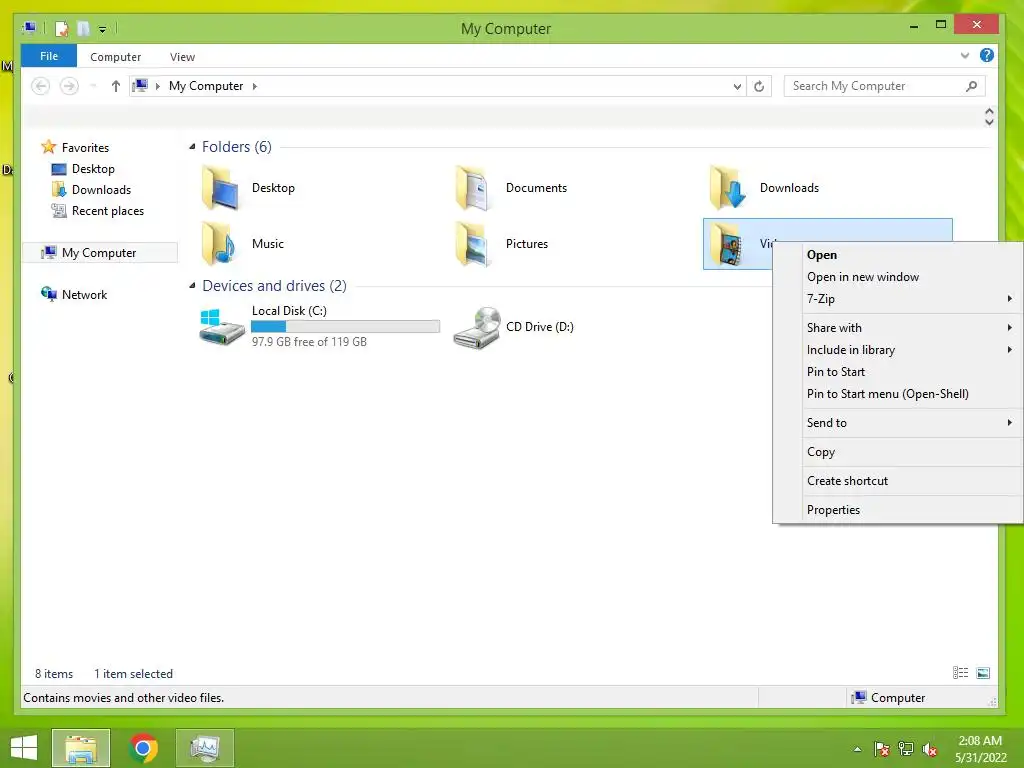Collapse the Devices and drives group
The height and width of the screenshot is (768, 1024).
point(192,285)
